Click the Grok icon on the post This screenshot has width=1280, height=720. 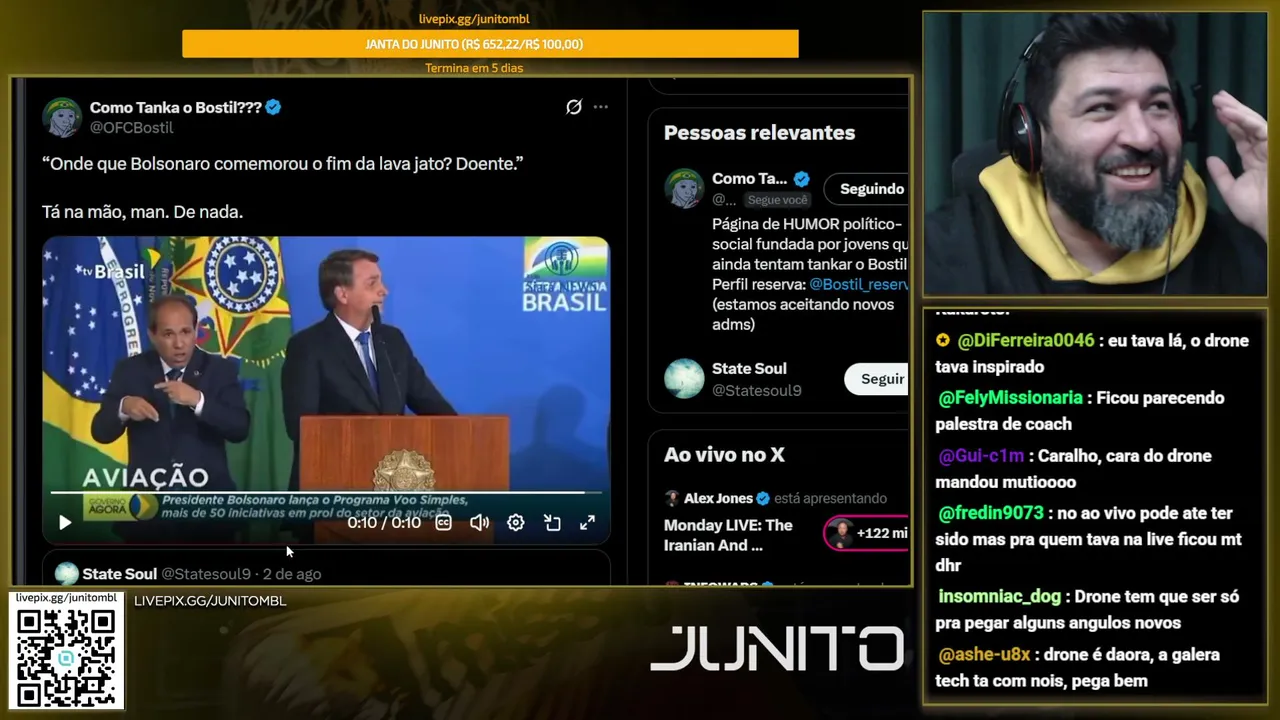click(574, 107)
